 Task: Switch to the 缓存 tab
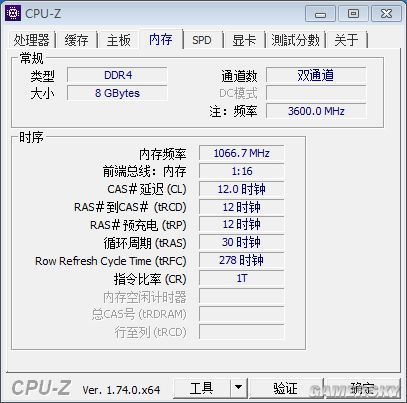[77, 40]
